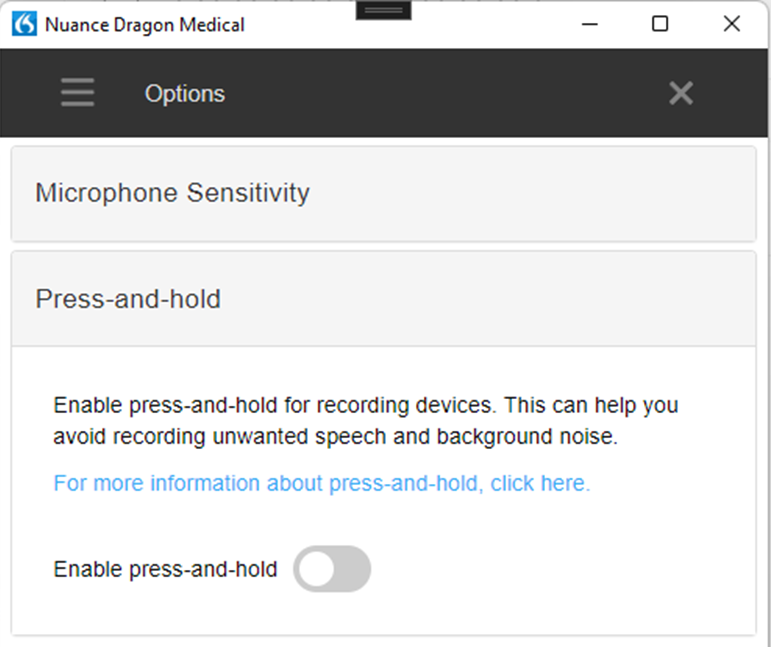Screen dimensions: 771x647
Task: Click the "Nuance Dragon Medical" window title
Action: coord(145,24)
